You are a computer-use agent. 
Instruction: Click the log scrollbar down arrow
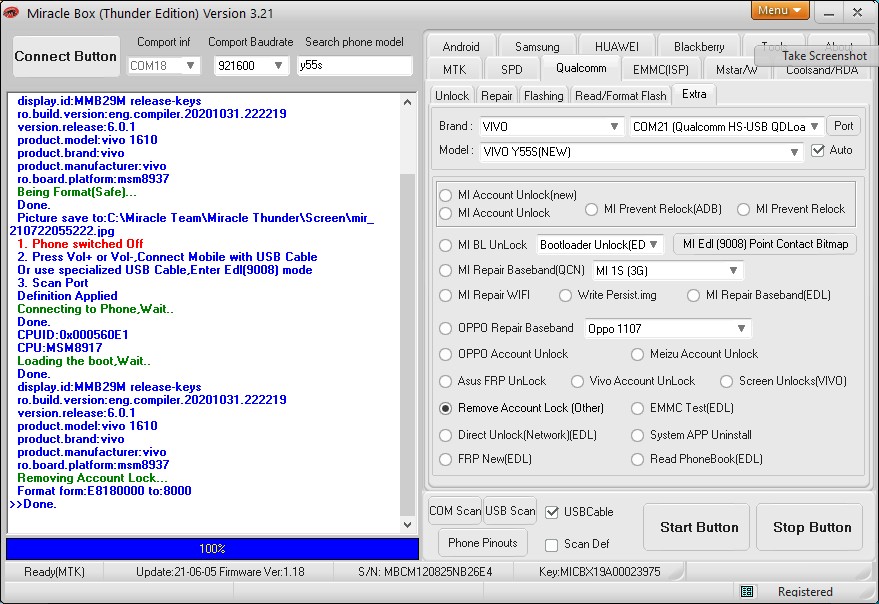click(408, 525)
